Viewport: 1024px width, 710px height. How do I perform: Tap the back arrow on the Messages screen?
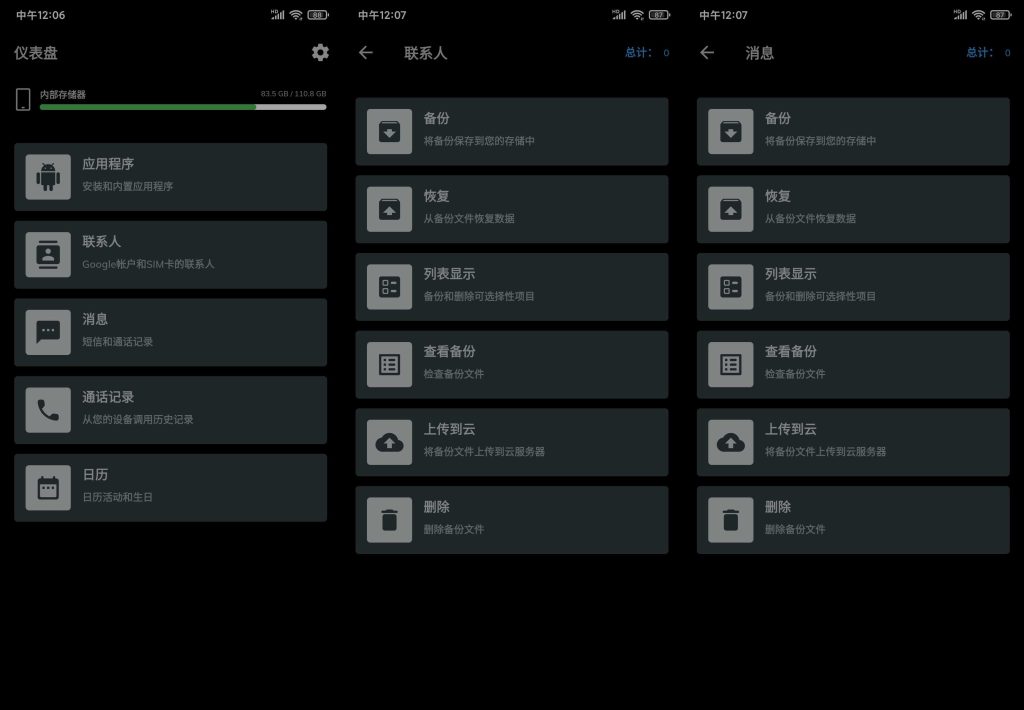coord(706,53)
